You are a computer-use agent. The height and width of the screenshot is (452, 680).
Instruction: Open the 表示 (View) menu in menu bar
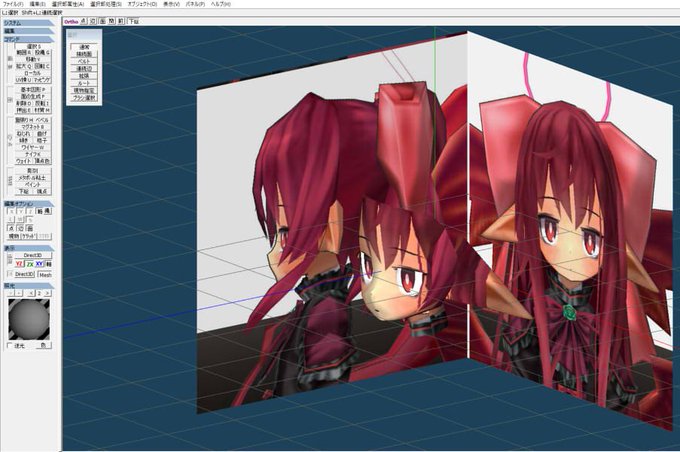click(171, 4)
